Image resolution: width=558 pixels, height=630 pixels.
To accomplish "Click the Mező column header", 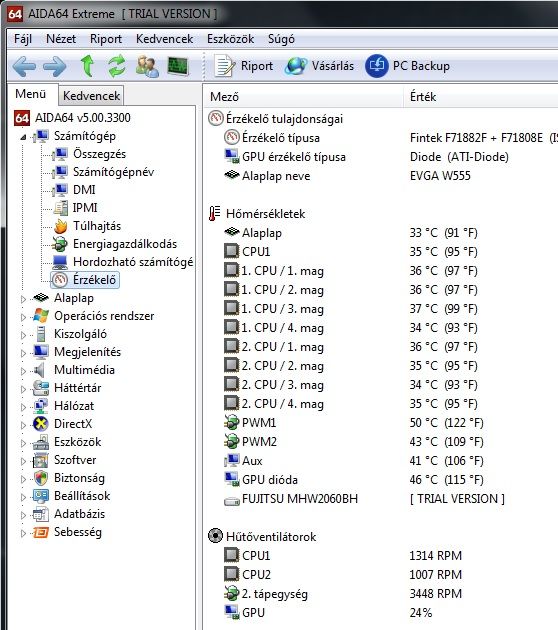I will [x=303, y=96].
